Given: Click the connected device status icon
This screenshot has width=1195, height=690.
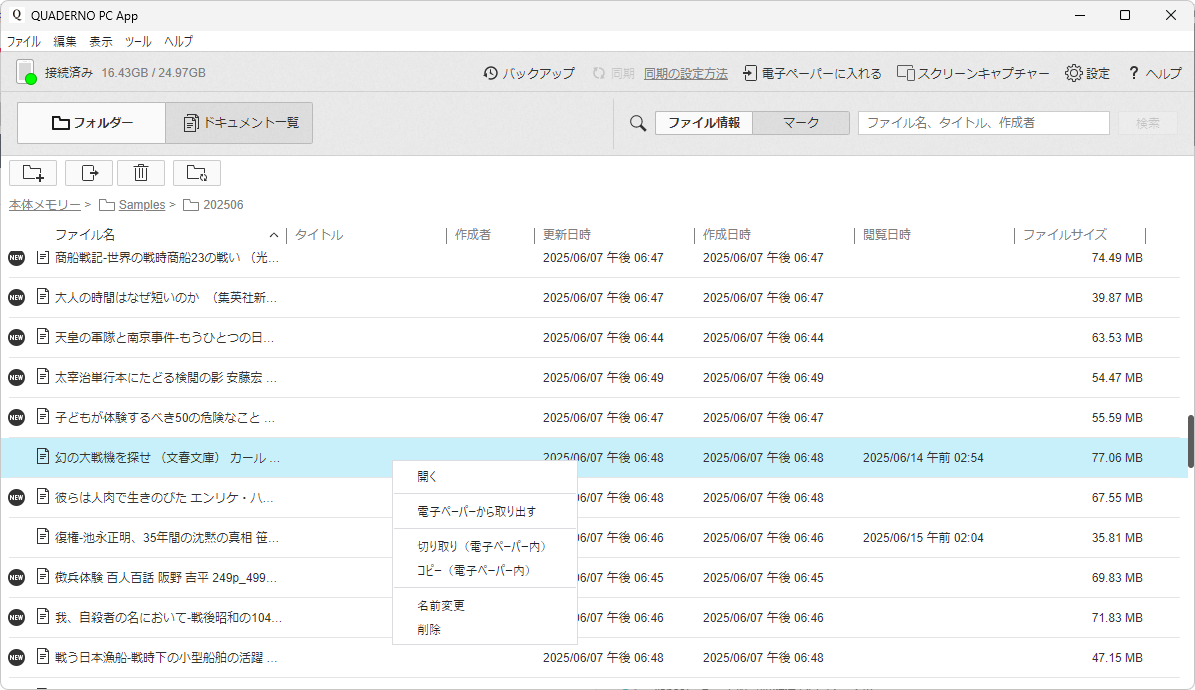Looking at the screenshot, I should click(26, 72).
